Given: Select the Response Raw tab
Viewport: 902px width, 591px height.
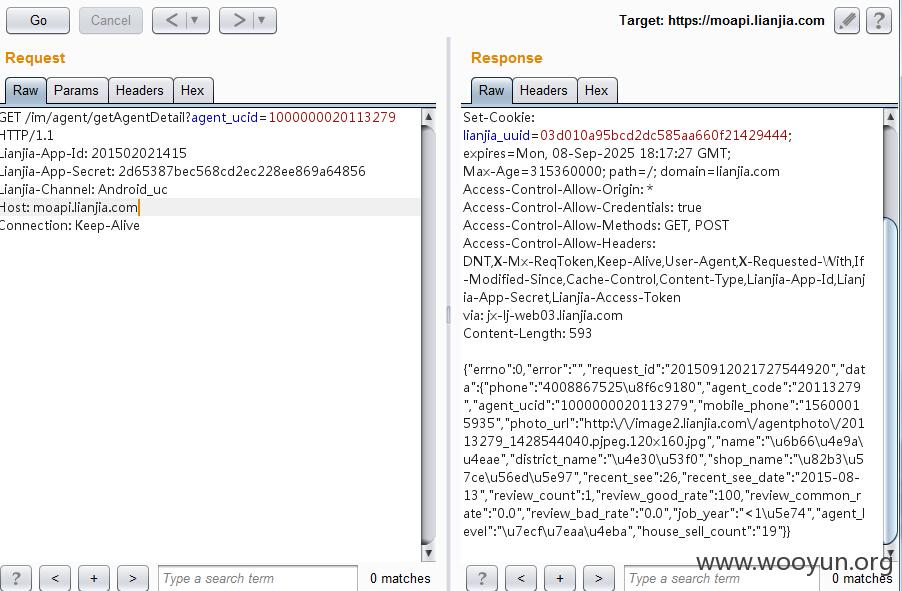Looking at the screenshot, I should click(x=491, y=90).
